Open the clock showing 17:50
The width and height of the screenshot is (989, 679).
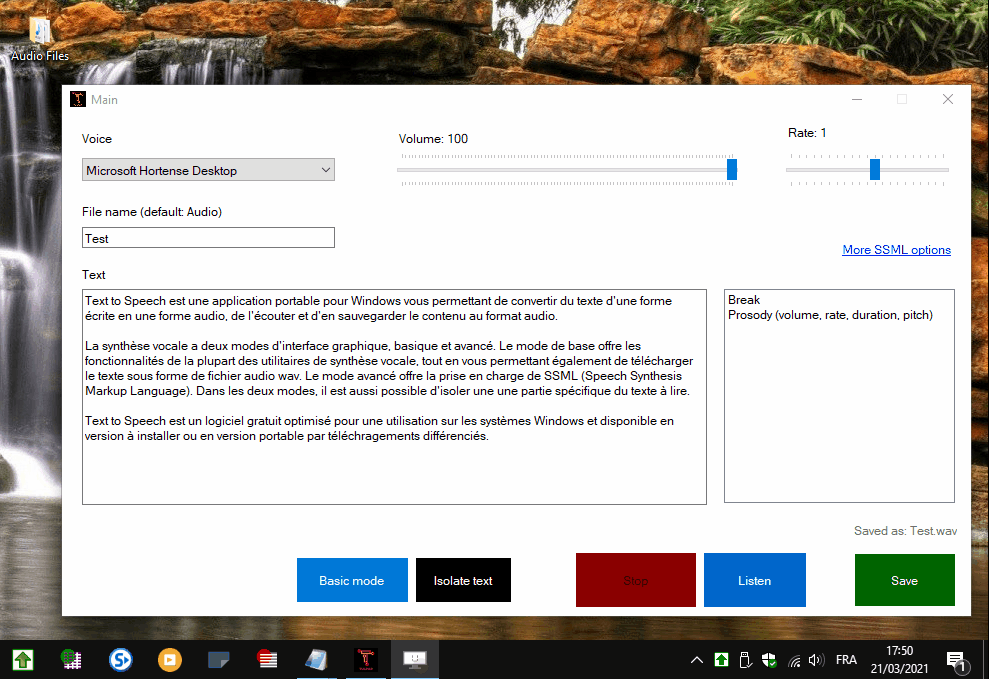[x=899, y=659]
